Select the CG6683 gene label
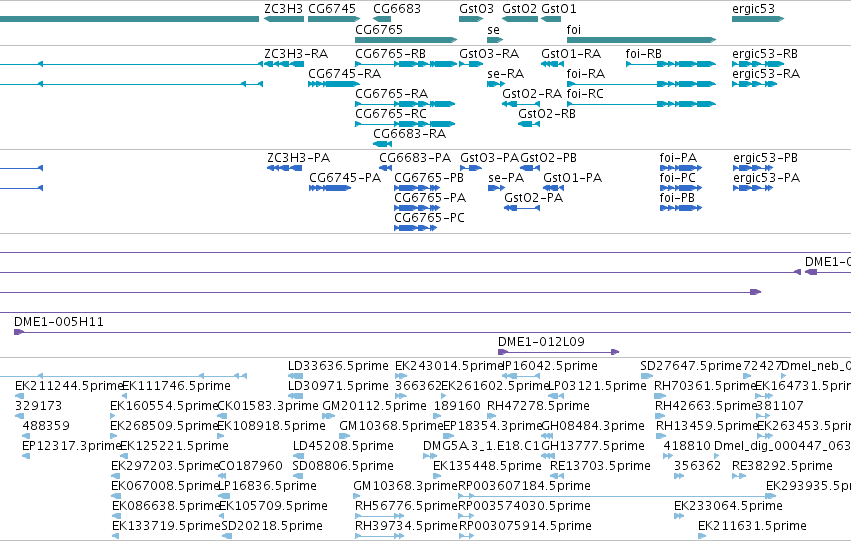Viewport: 851px width, 541px height. click(x=397, y=9)
